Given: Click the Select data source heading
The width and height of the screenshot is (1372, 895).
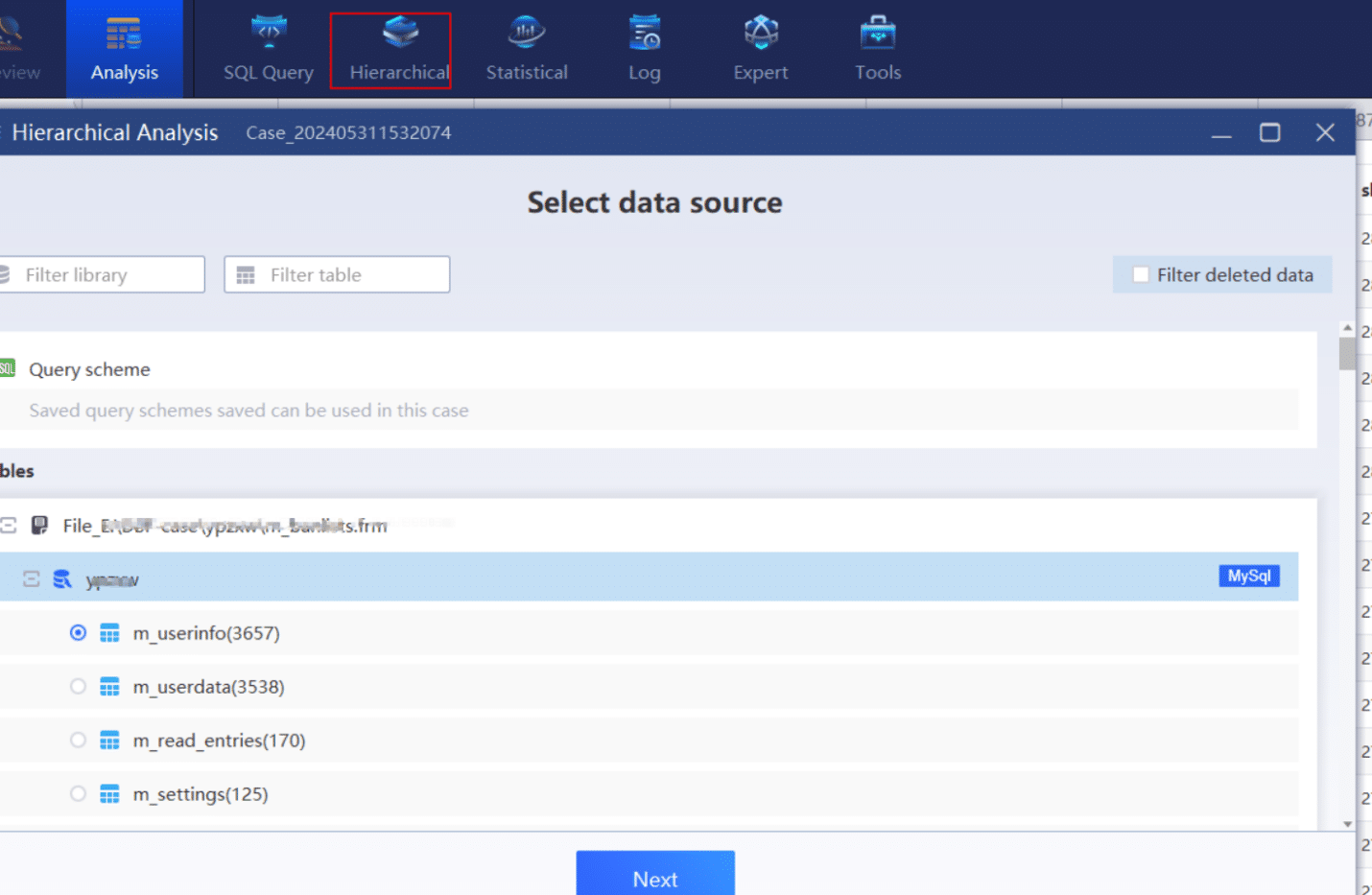Looking at the screenshot, I should [x=655, y=202].
